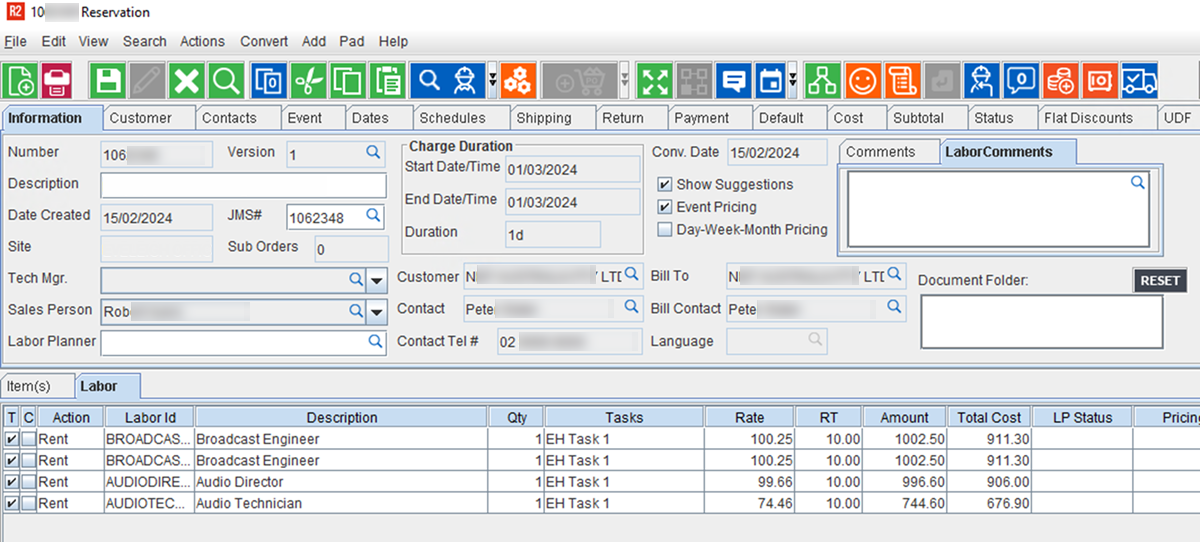Click the green new document icon
The image size is (1200, 542).
[x=21, y=80]
